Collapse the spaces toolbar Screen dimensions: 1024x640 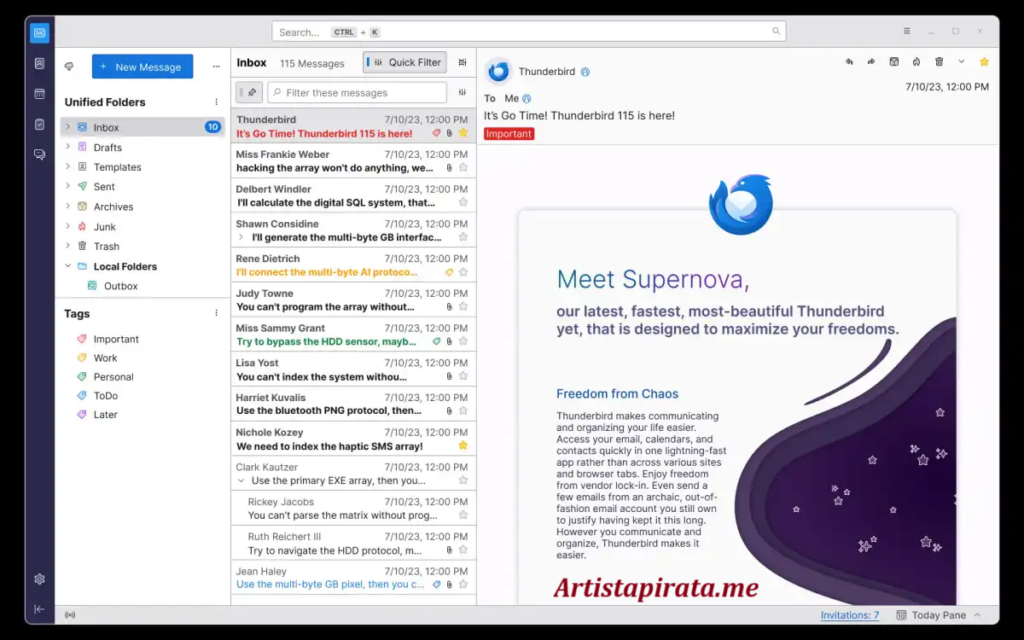coord(40,609)
